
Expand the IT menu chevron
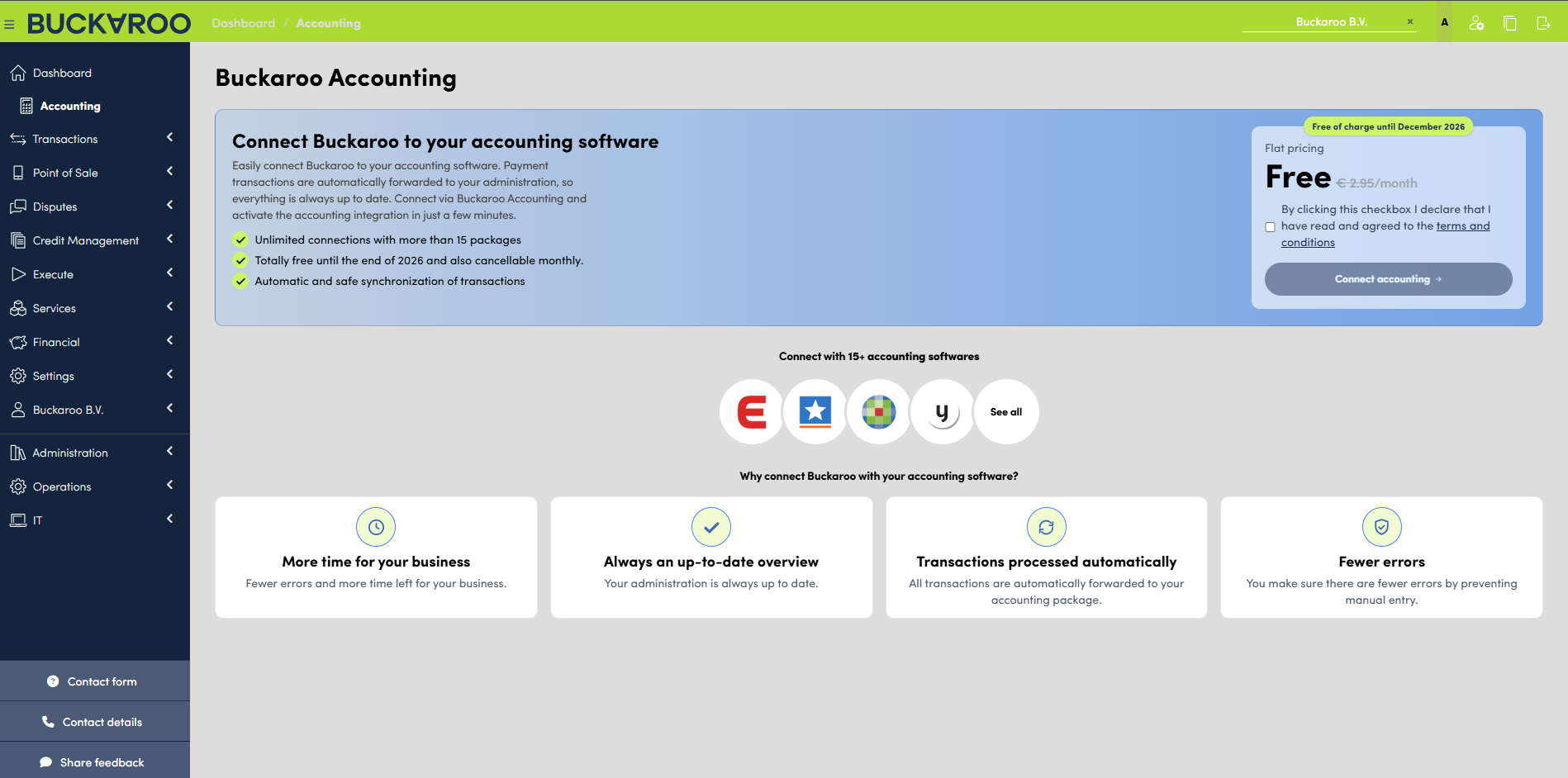click(170, 519)
